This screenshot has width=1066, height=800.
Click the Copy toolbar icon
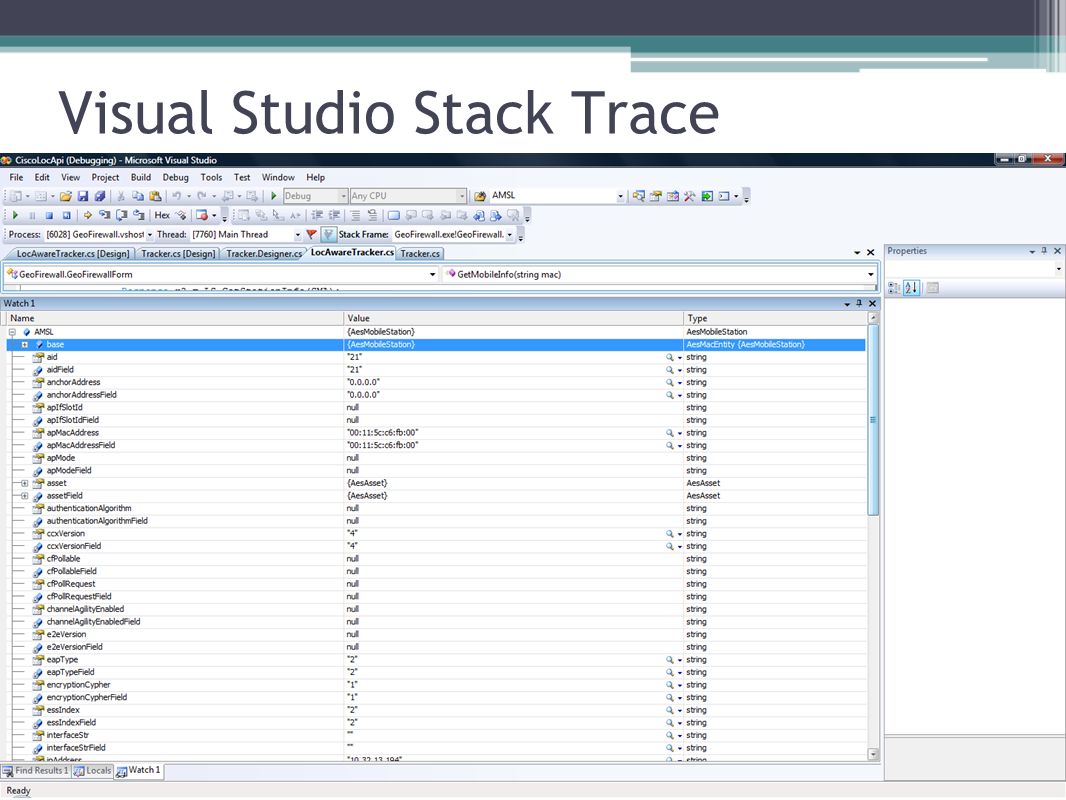138,196
